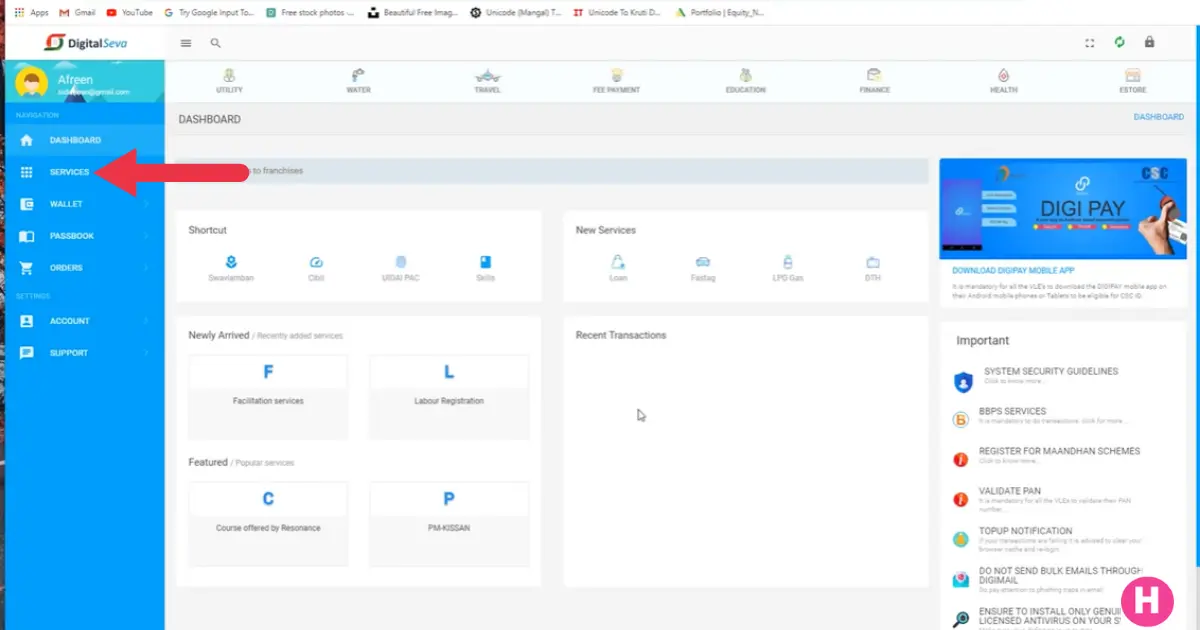The height and width of the screenshot is (630, 1200).
Task: Click the lock icon in header
Action: [1149, 43]
